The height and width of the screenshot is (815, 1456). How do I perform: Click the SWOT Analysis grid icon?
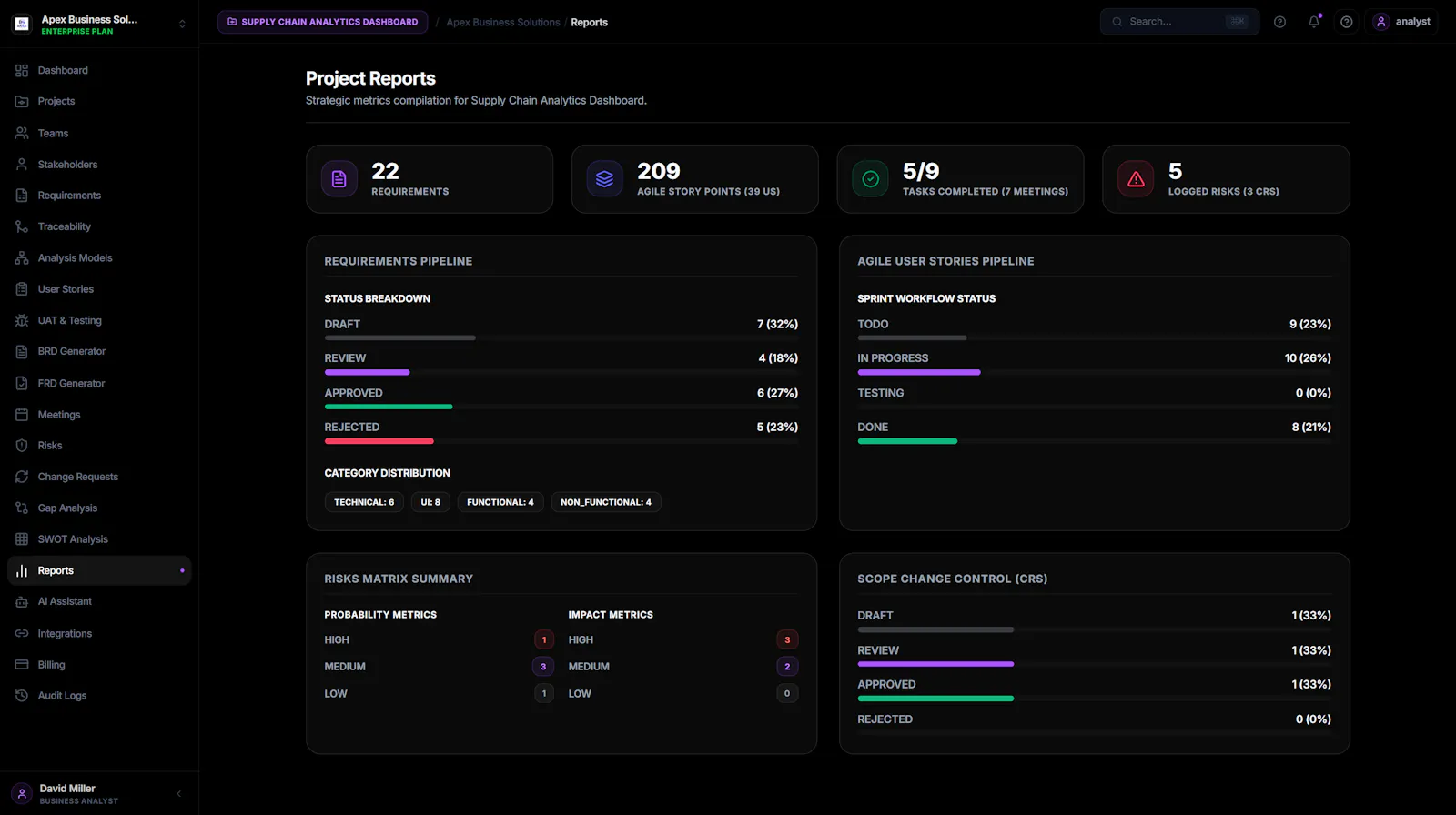22,539
